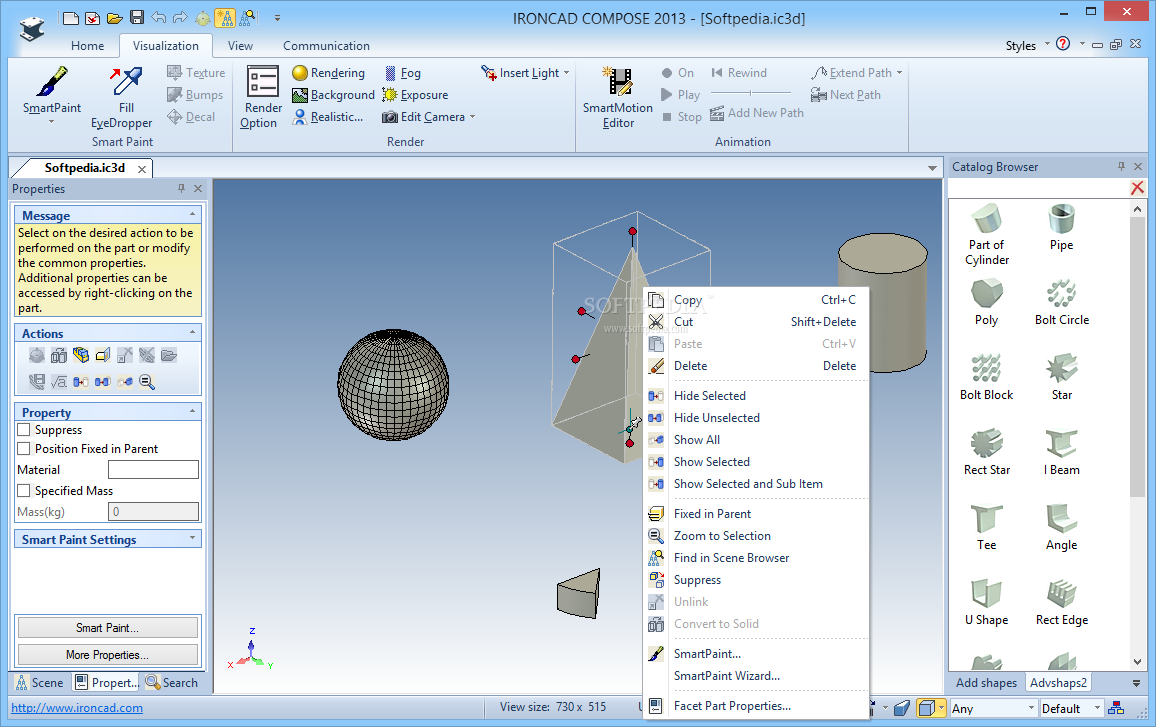This screenshot has width=1156, height=727.
Task: Pick the Part of Cylinder shape
Action: tap(986, 234)
